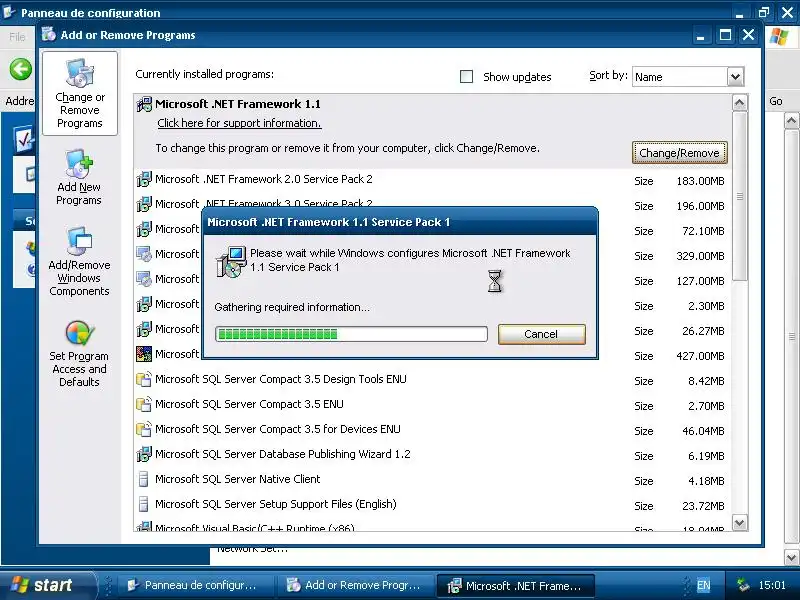This screenshot has width=800, height=600.
Task: Select Microsoft SQL Server Setup Support Files (English)
Action: point(433,505)
